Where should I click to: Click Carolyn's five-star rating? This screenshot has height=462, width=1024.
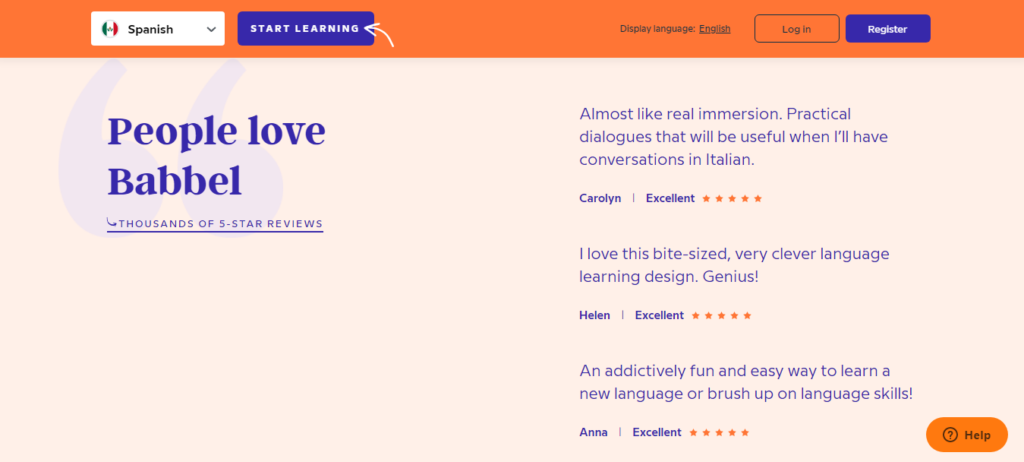pyautogui.click(x=732, y=199)
